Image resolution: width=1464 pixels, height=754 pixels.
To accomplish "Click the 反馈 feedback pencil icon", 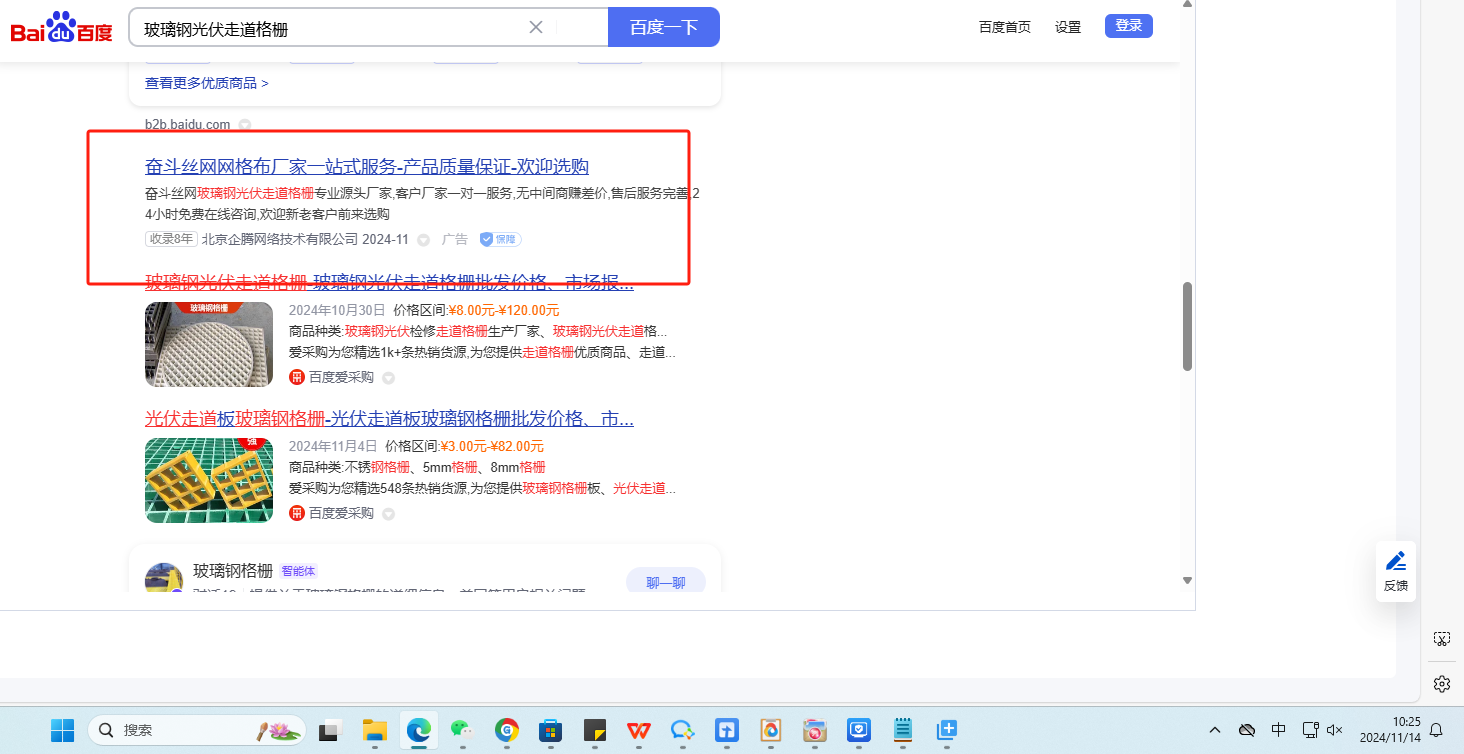I will click(x=1396, y=561).
